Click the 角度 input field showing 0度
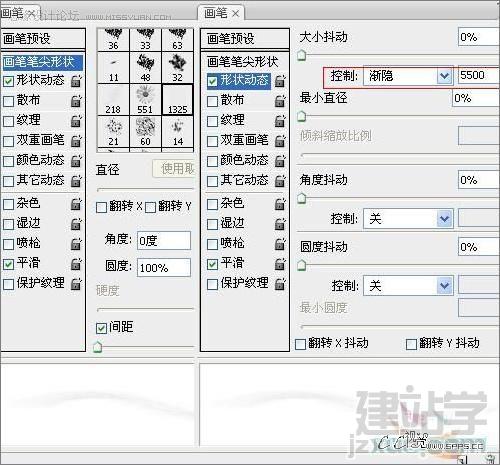Viewport: 500px width, 465px height. point(164,240)
